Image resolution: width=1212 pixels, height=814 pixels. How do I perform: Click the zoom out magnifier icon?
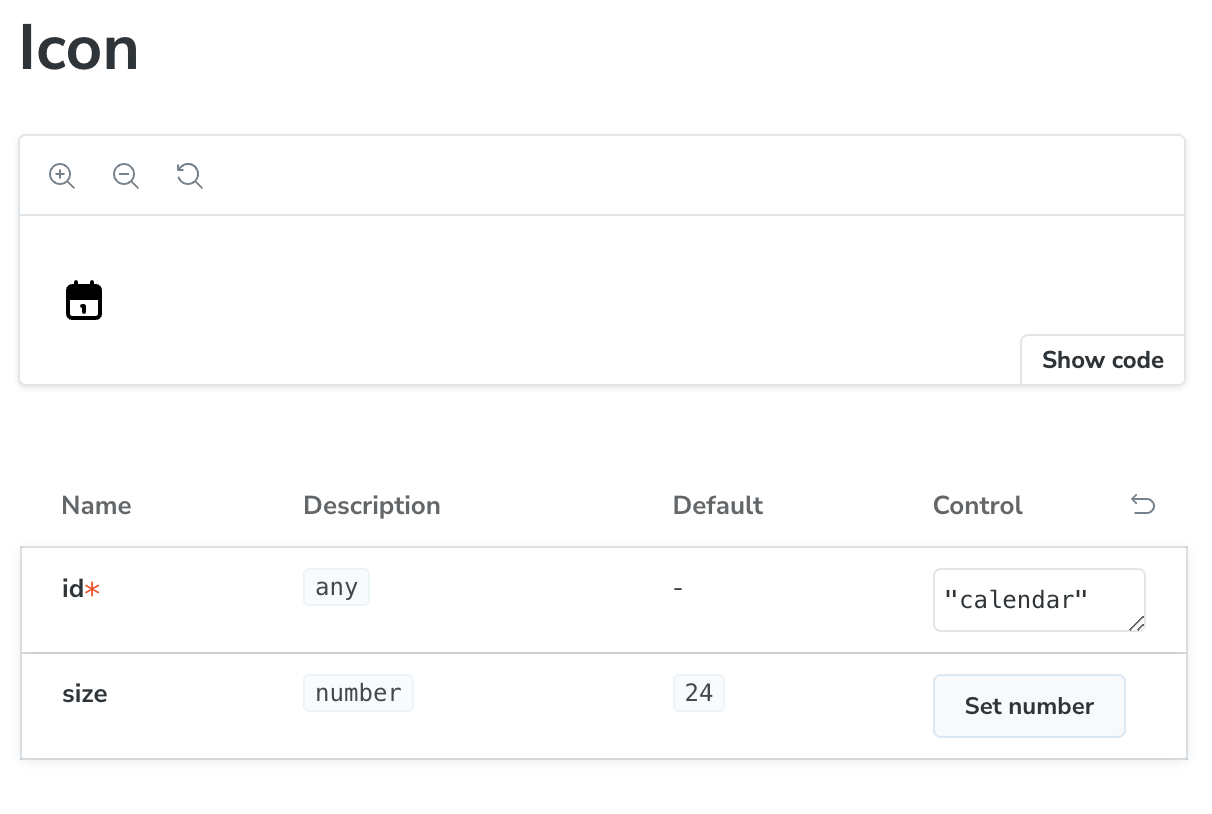125,176
